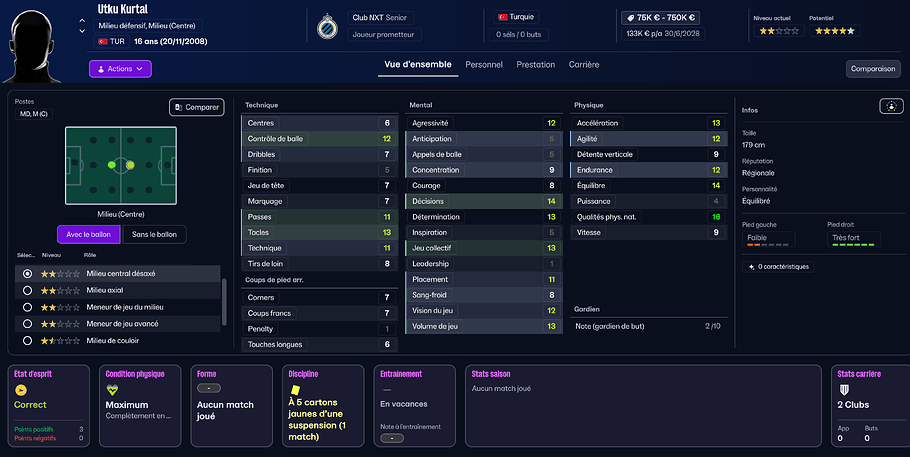Open the Personnel tab
This screenshot has width=910, height=457.
click(484, 65)
